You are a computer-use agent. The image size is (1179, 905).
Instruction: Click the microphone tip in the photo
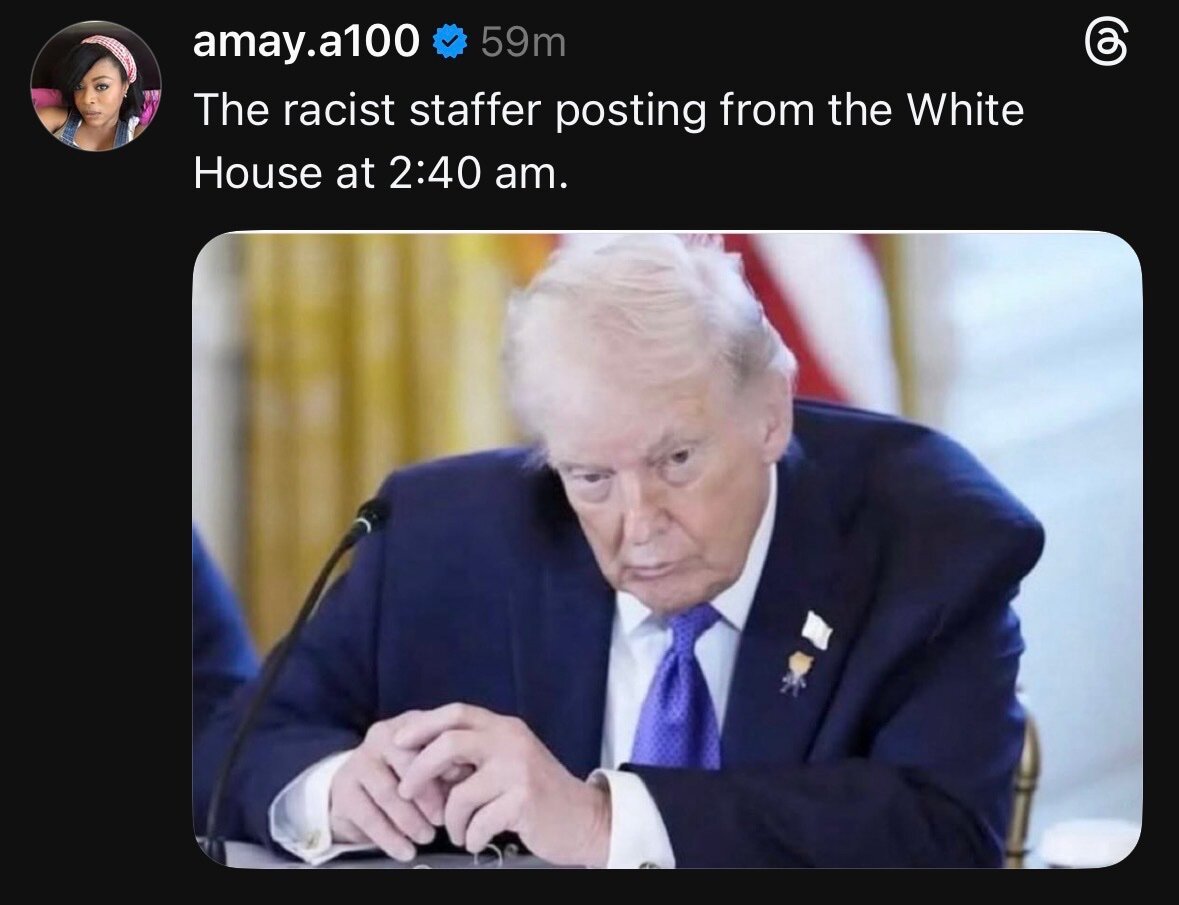pos(366,519)
